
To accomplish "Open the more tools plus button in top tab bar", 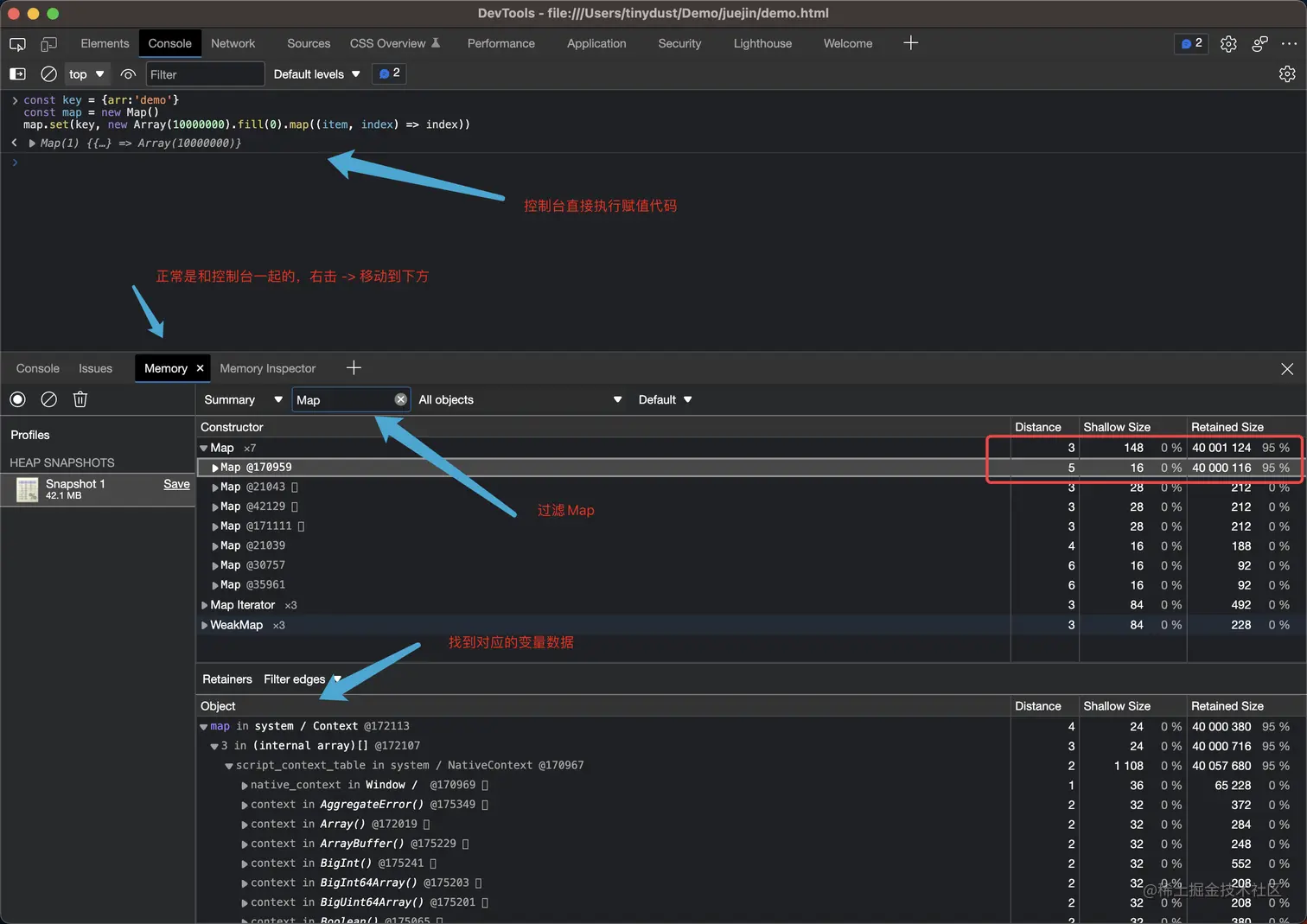I will pos(910,43).
